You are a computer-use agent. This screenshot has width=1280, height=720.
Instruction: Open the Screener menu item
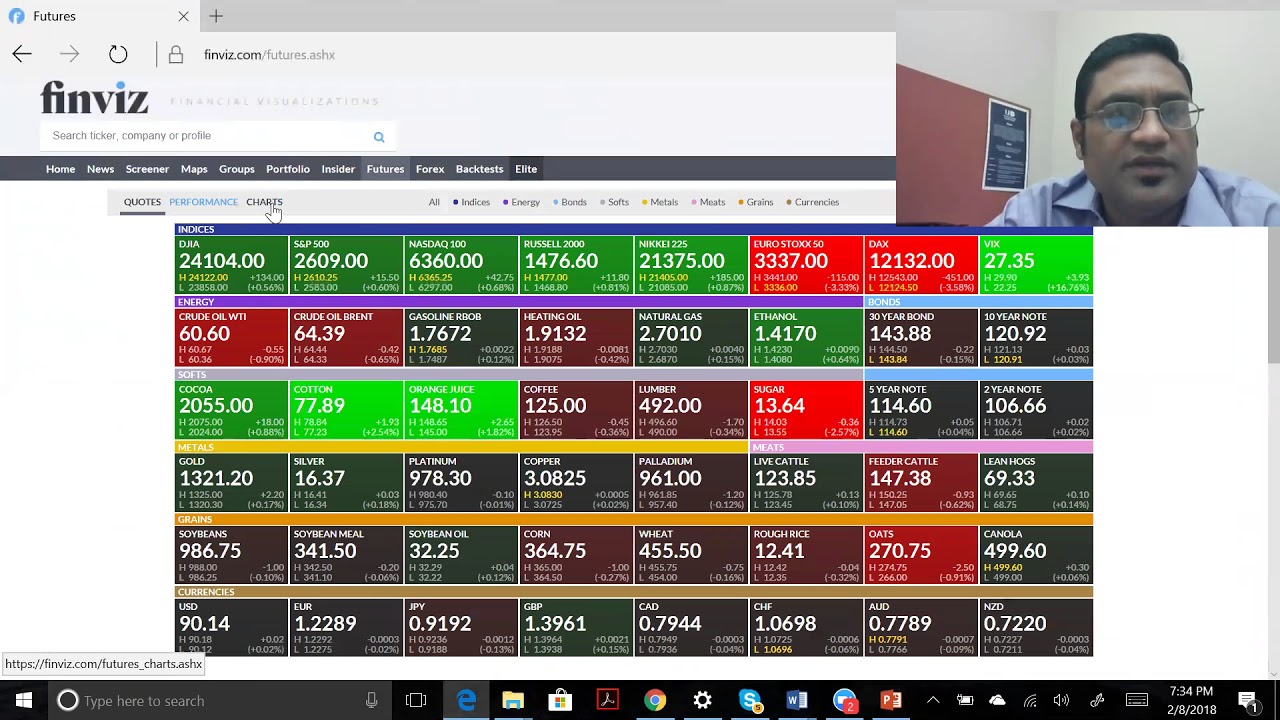[147, 169]
